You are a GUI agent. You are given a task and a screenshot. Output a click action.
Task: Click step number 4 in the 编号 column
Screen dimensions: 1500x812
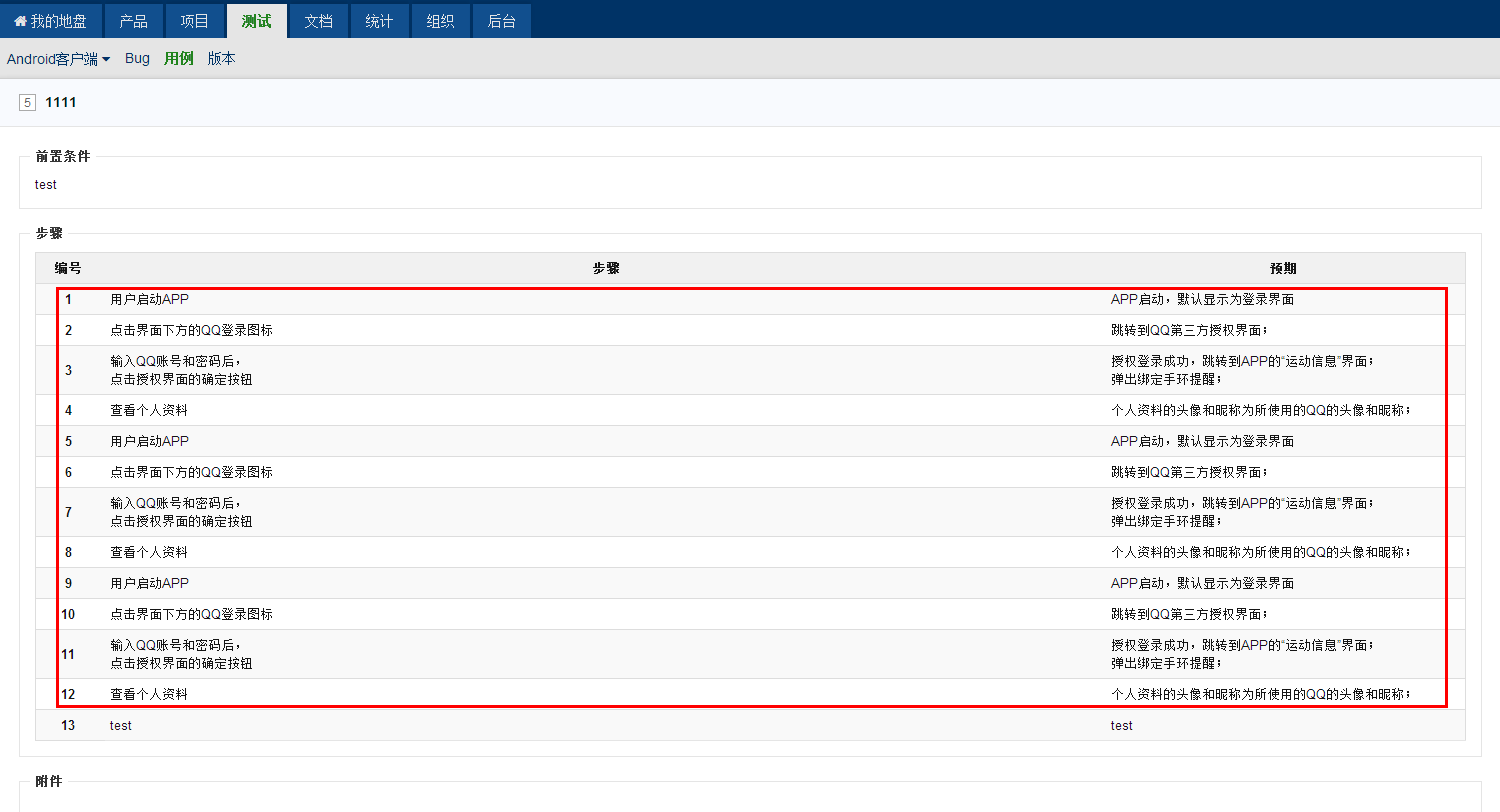coord(68,410)
